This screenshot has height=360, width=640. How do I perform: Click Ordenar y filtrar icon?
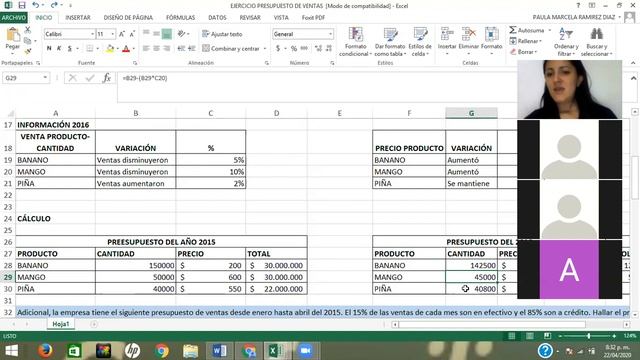pyautogui.click(x=566, y=35)
